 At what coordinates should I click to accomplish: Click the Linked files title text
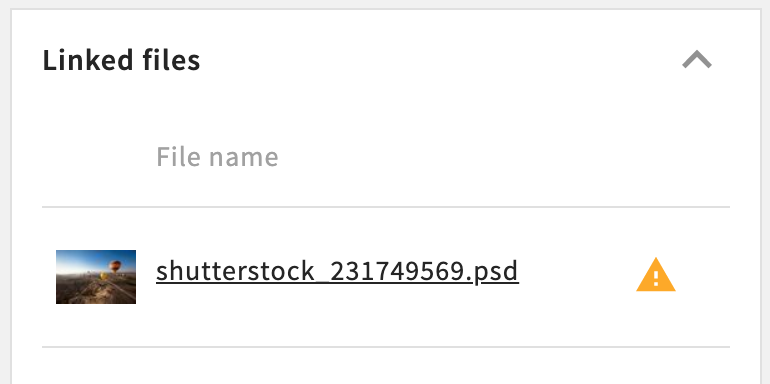pos(121,60)
